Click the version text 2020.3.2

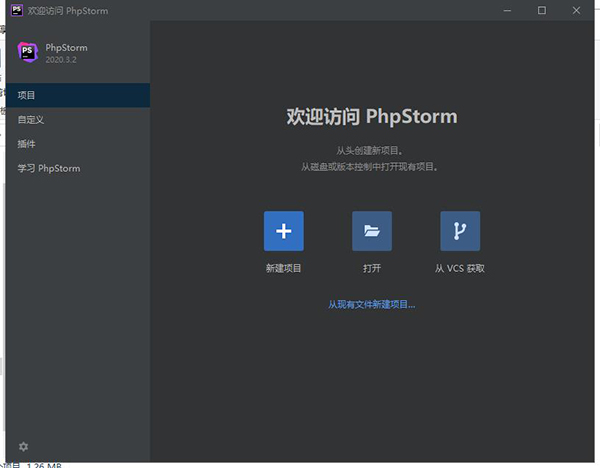pyautogui.click(x=61, y=60)
